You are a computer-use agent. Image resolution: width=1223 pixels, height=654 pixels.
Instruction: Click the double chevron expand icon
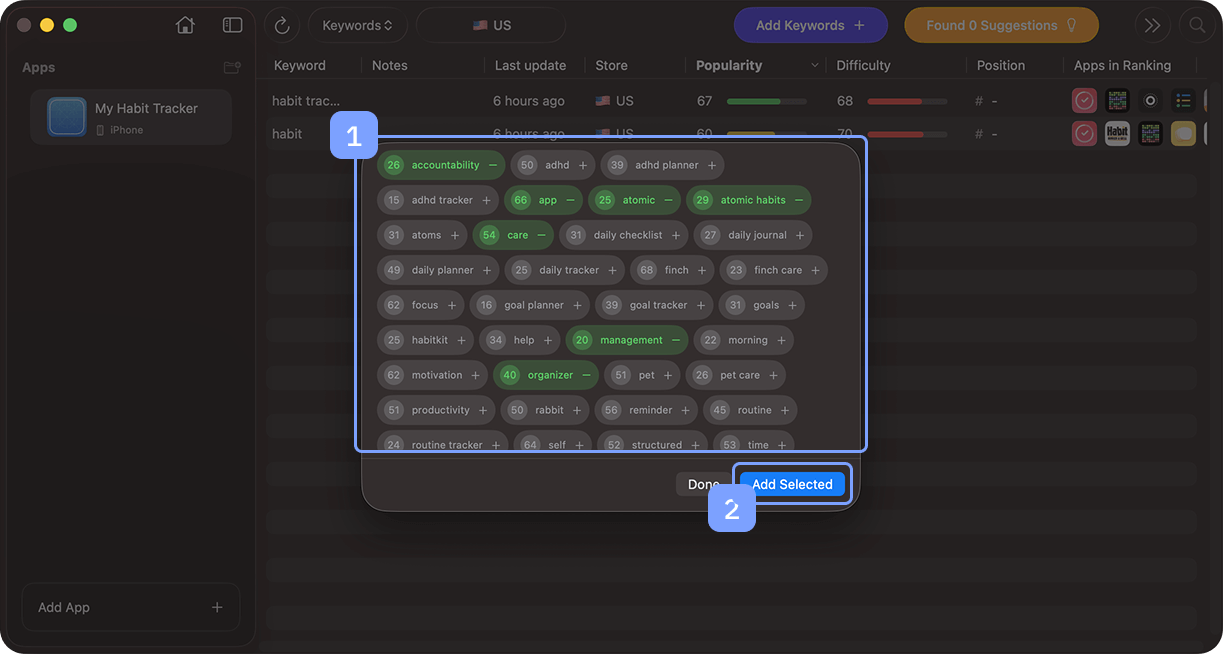1152,25
